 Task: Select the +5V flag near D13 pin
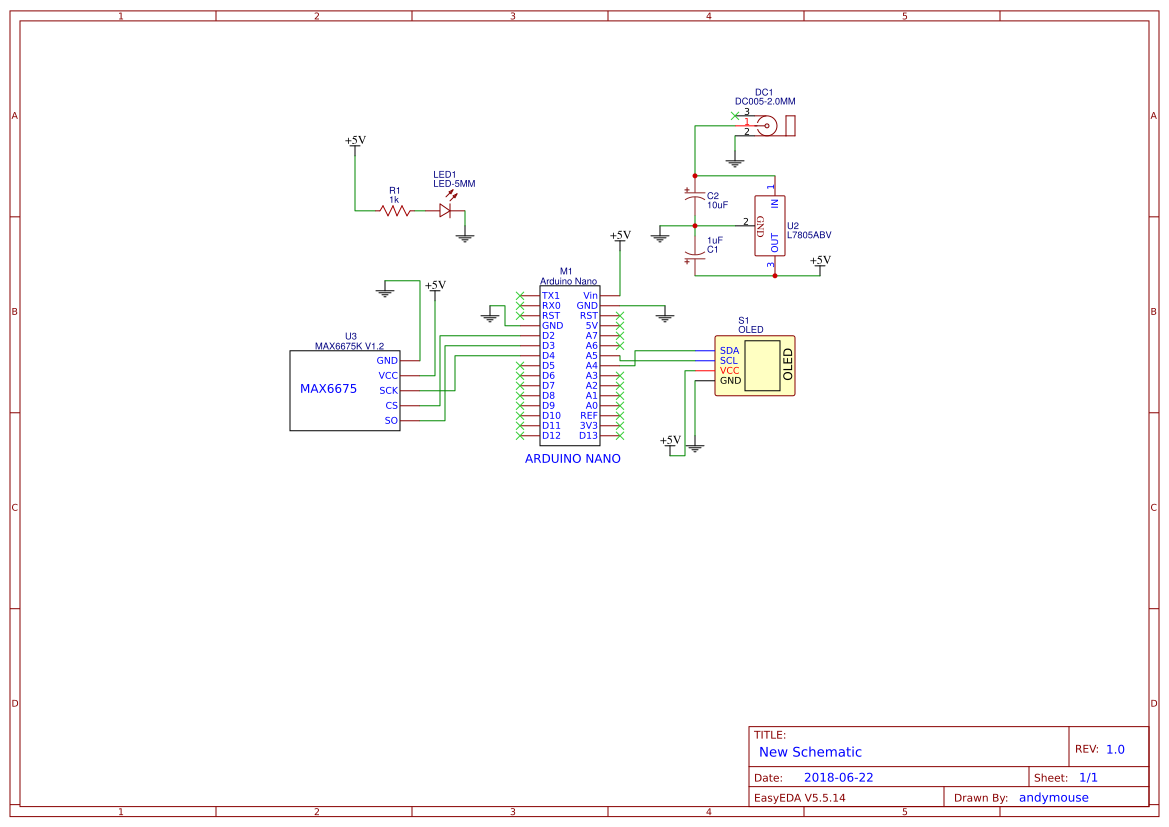tap(671, 439)
